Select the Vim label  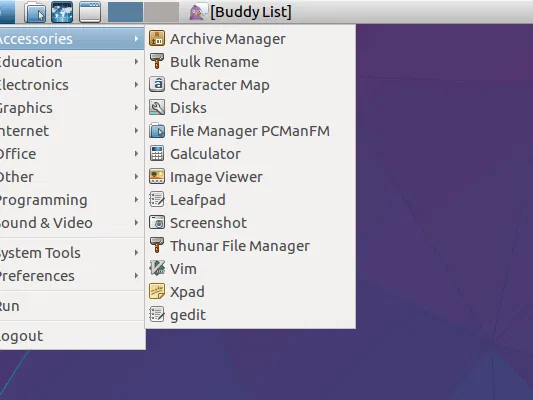click(x=183, y=269)
